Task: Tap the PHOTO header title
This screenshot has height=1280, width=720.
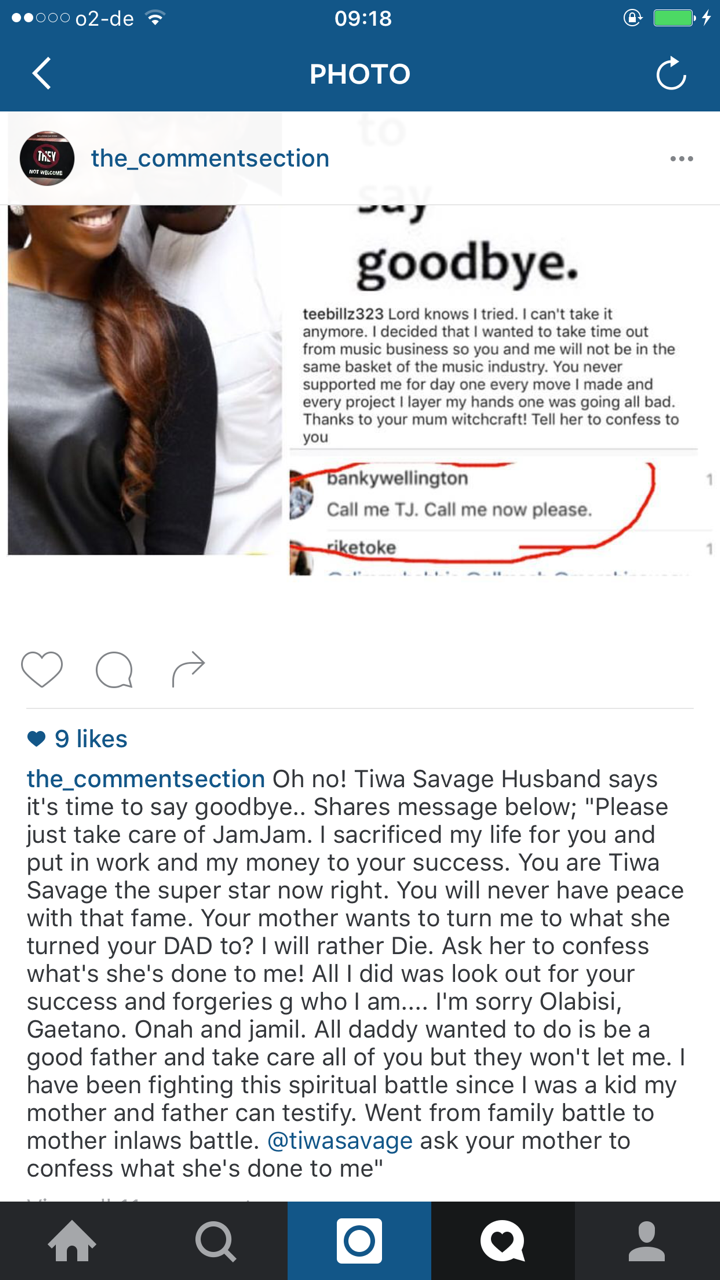Action: [360, 74]
